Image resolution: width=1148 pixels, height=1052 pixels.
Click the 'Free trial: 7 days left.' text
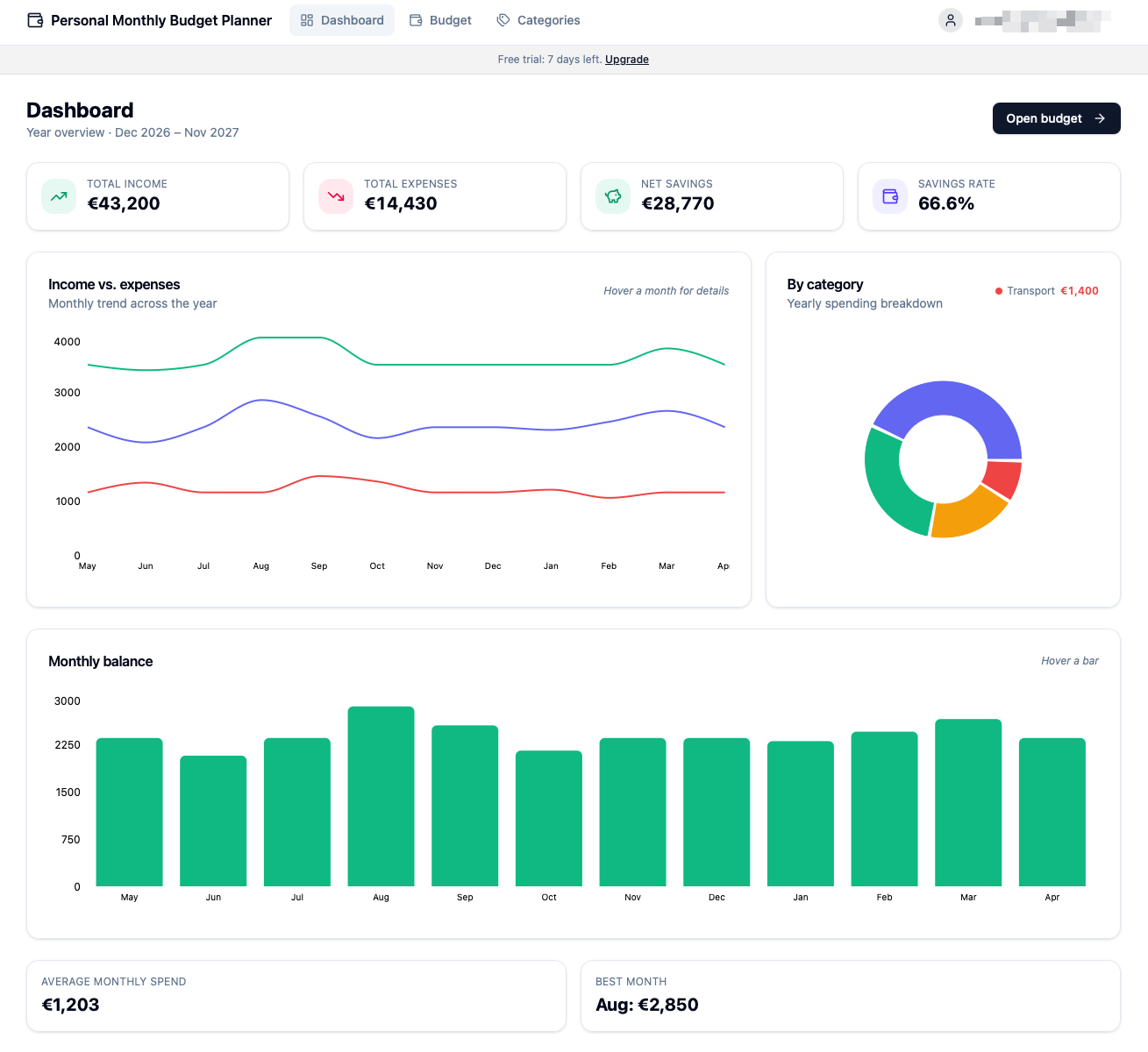pos(550,60)
